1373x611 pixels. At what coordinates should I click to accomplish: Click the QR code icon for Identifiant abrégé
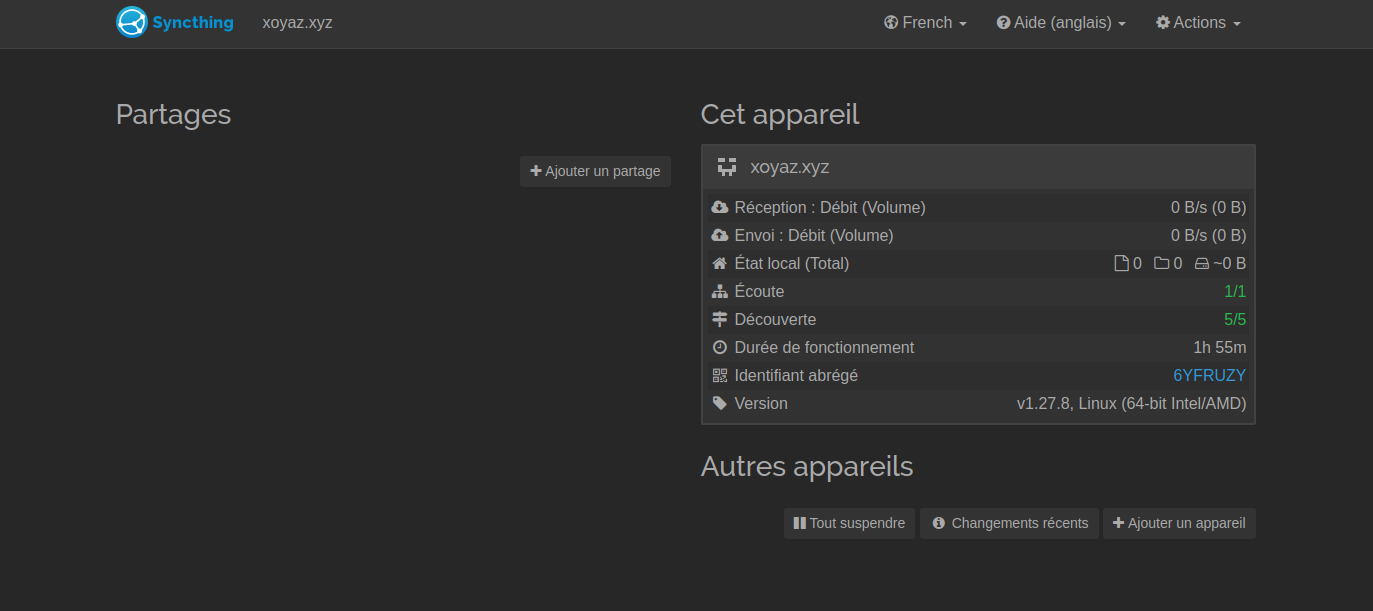click(720, 376)
